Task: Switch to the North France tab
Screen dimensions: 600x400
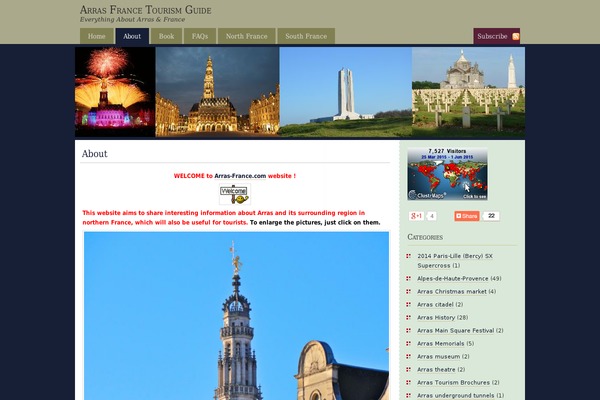Action: [246, 36]
